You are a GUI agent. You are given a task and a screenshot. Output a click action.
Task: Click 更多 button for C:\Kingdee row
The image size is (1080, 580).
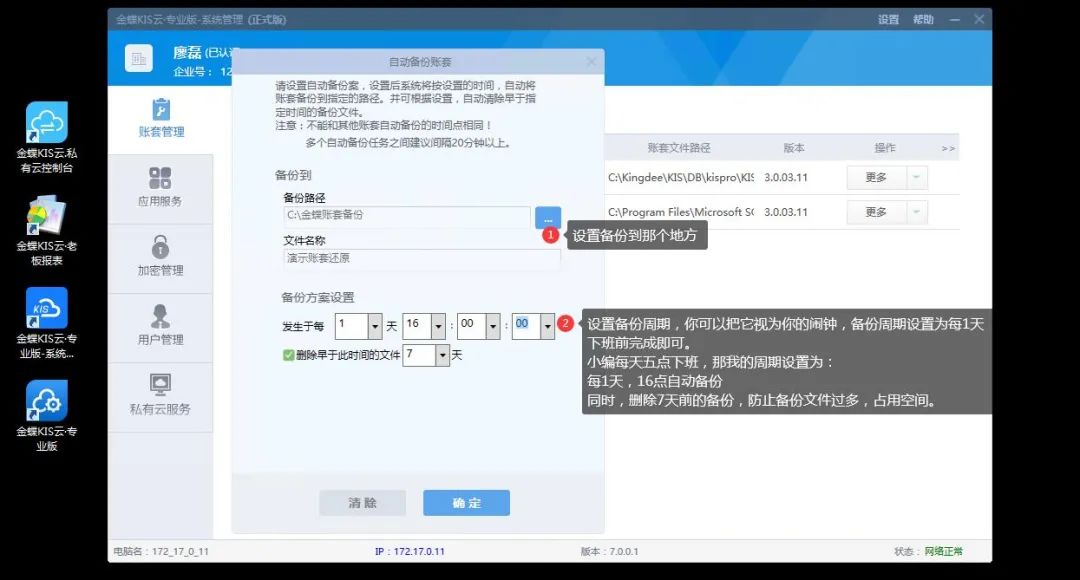point(876,178)
